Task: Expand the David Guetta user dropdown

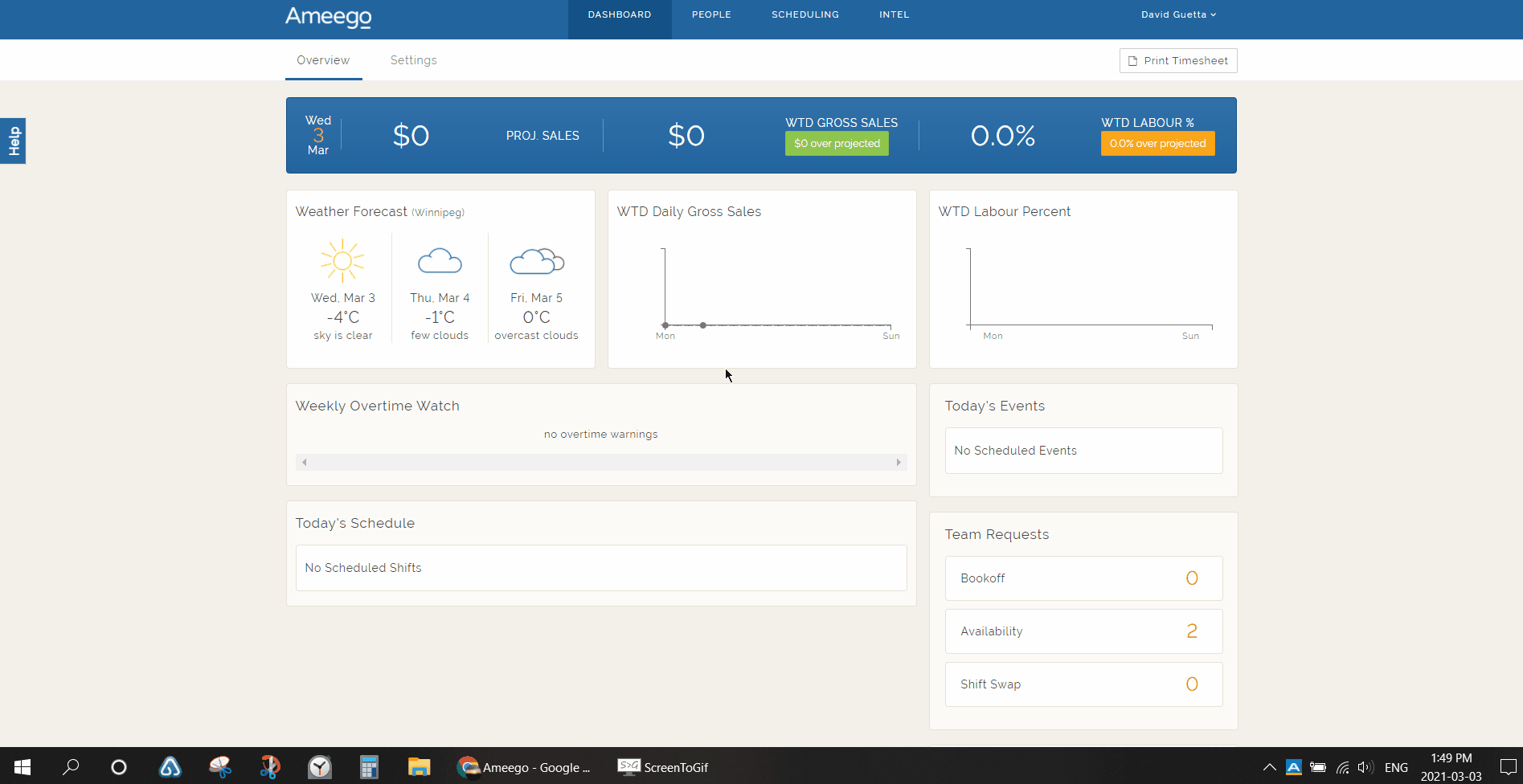Action: [1178, 14]
